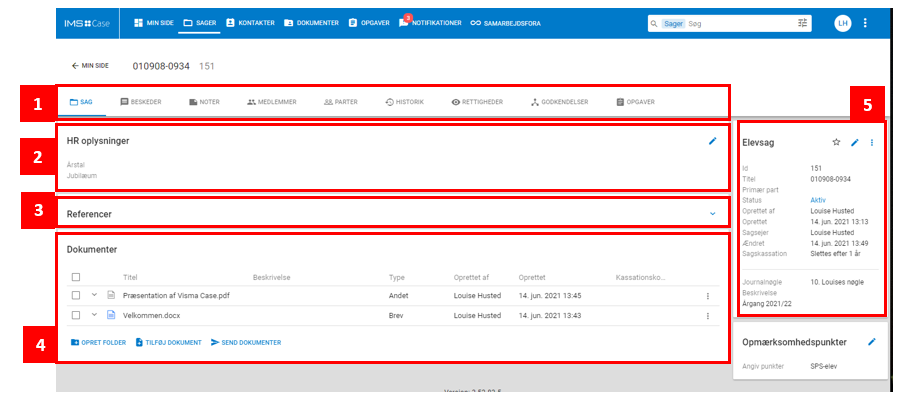Sort by the Type column header
This screenshot has height=400, width=909.
tap(397, 278)
